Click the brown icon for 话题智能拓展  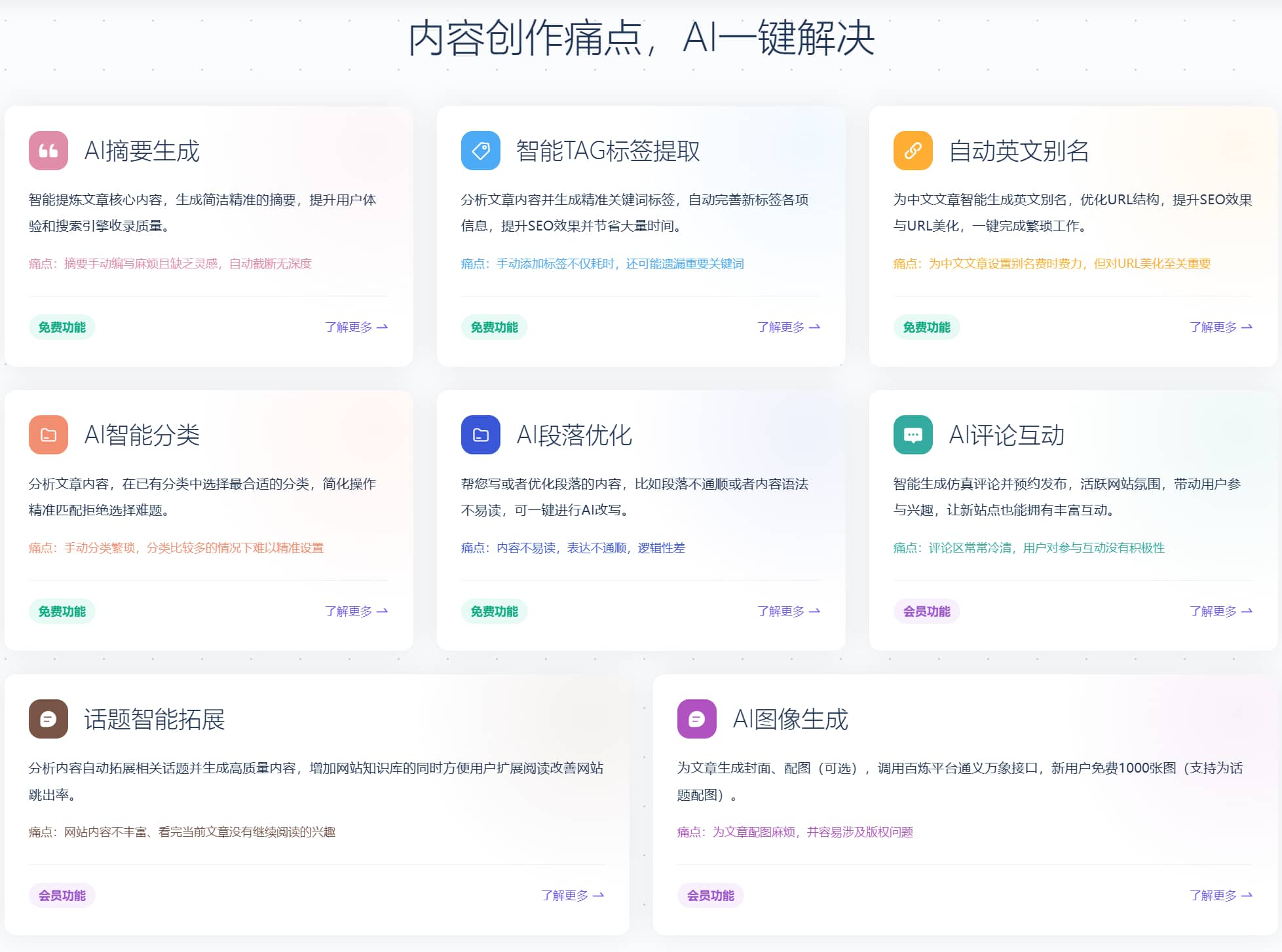click(48, 719)
